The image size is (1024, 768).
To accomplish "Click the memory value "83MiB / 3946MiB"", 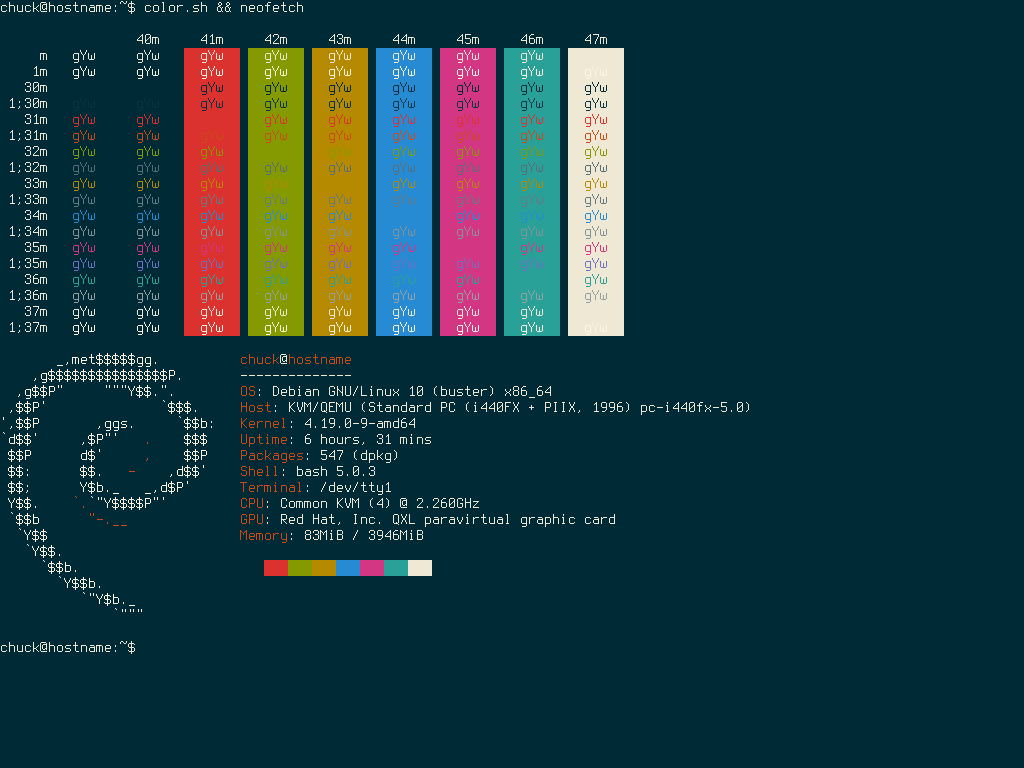I will tap(364, 536).
